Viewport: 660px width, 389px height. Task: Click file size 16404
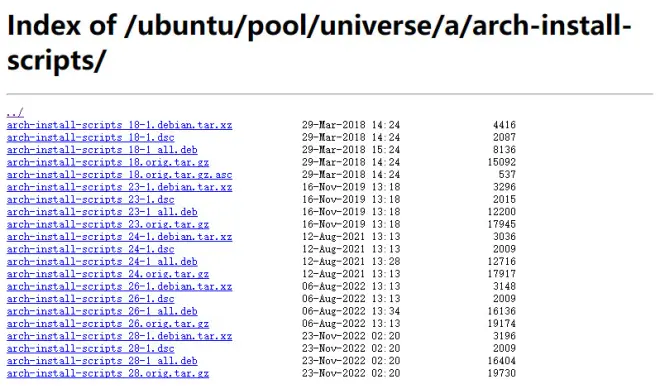[x=502, y=361]
